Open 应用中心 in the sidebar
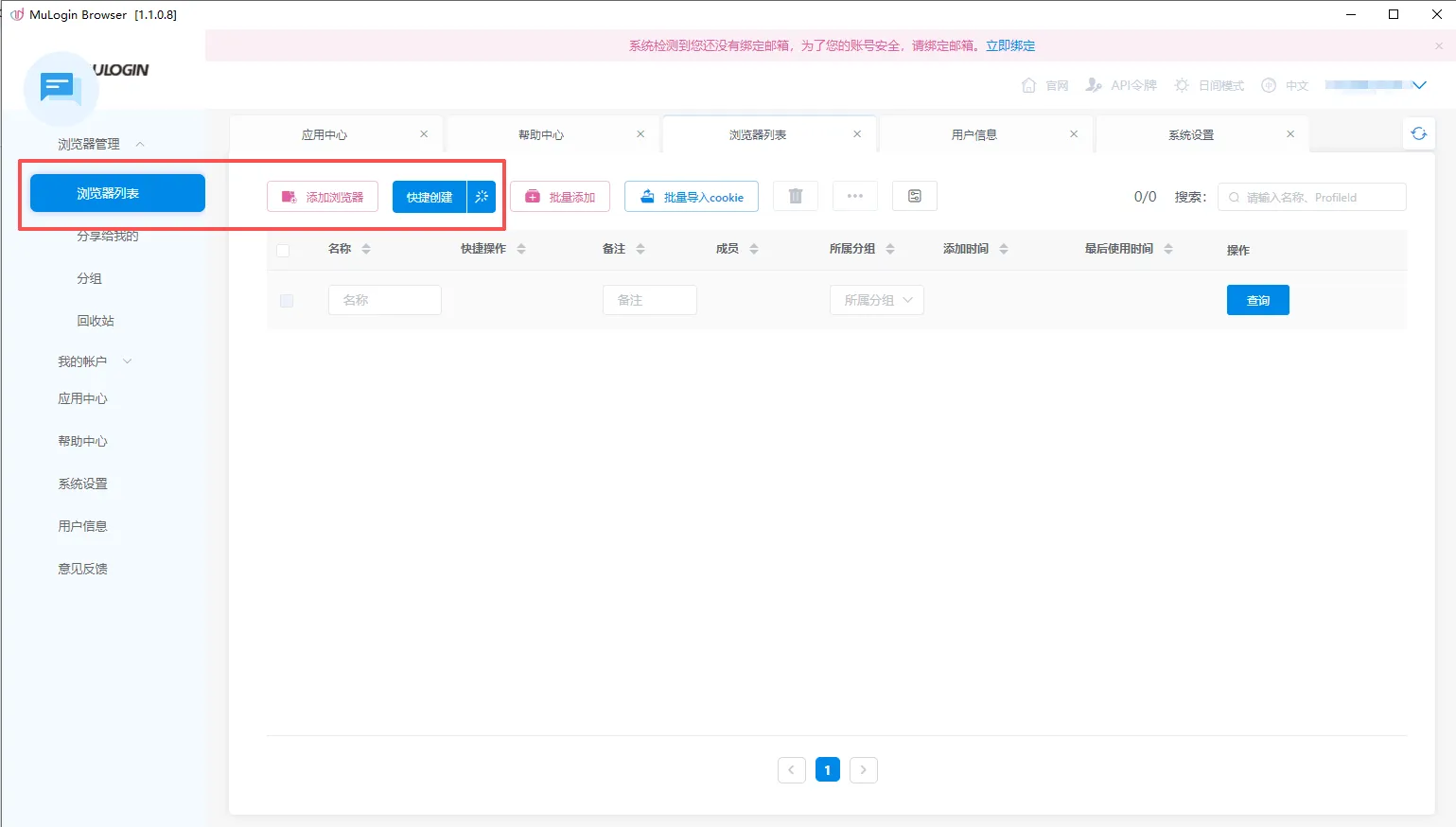Viewport: 1456px width, 827px height. [83, 398]
